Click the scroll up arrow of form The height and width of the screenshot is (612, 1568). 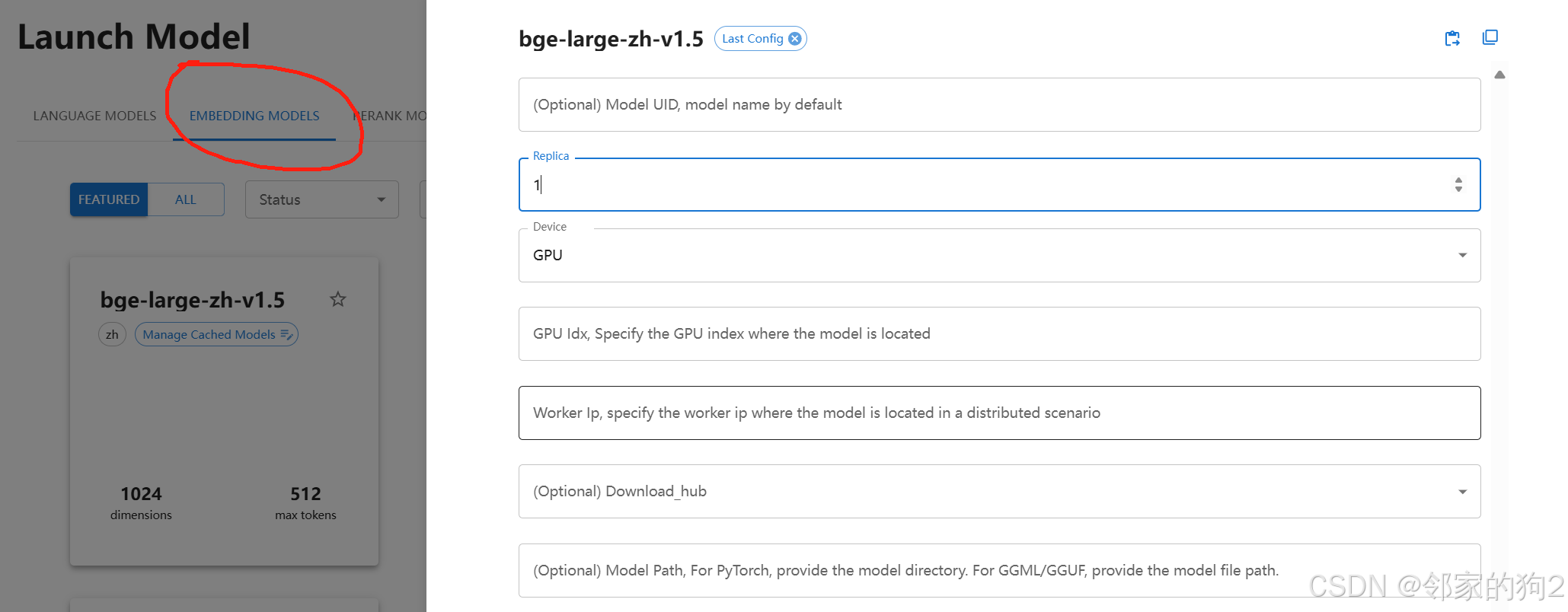(1499, 75)
